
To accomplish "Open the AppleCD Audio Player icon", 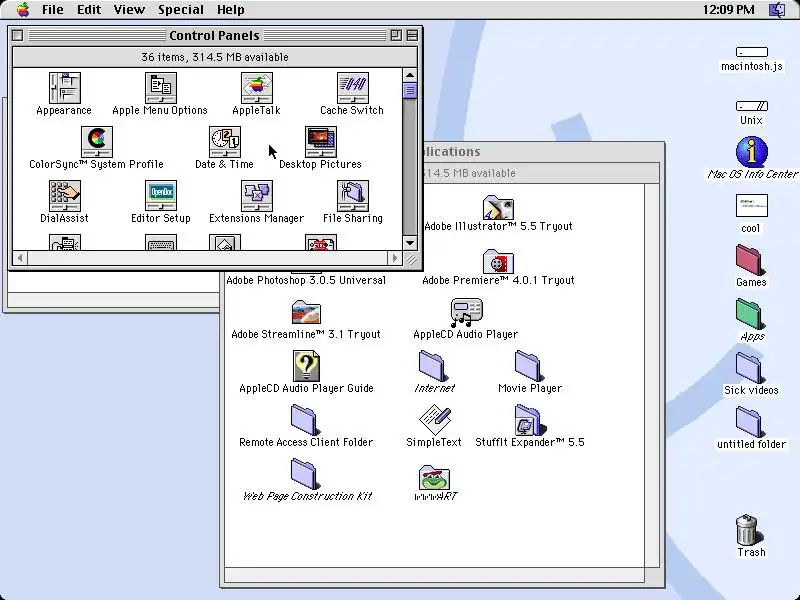I will (466, 312).
